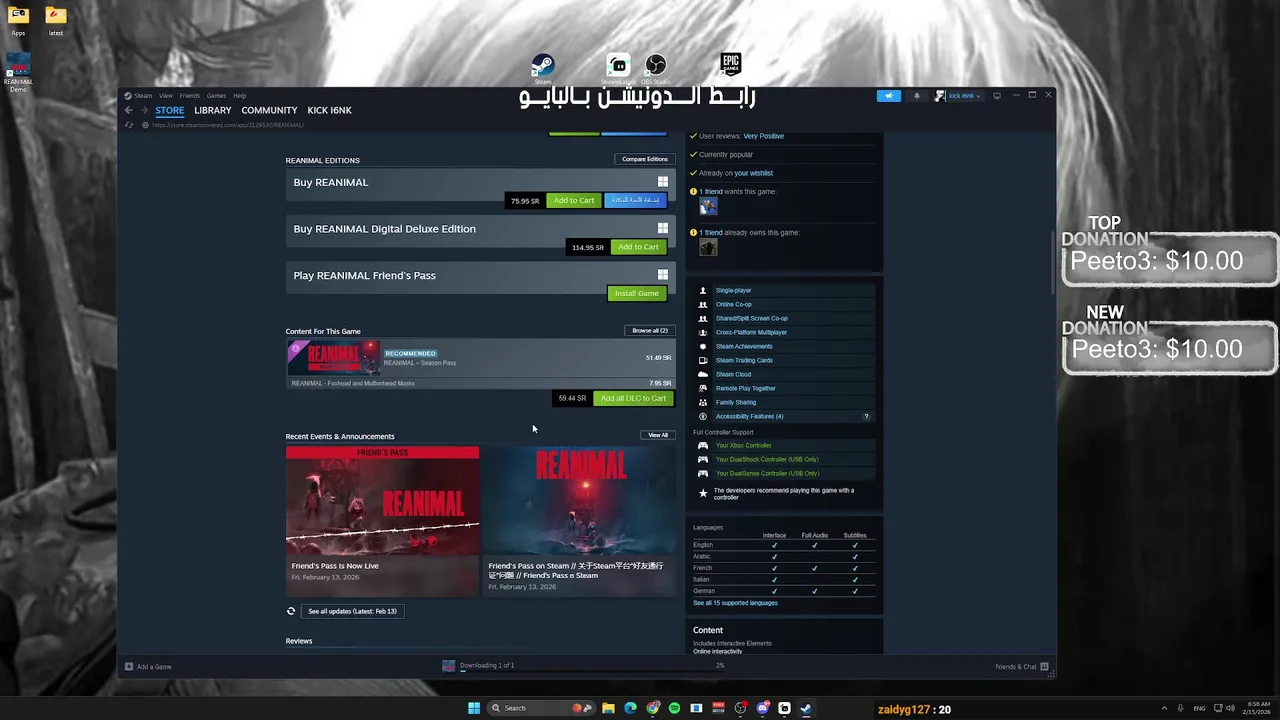Image resolution: width=1280 pixels, height=720 pixels.
Task: Open See all 15 supported languages
Action: click(735, 603)
